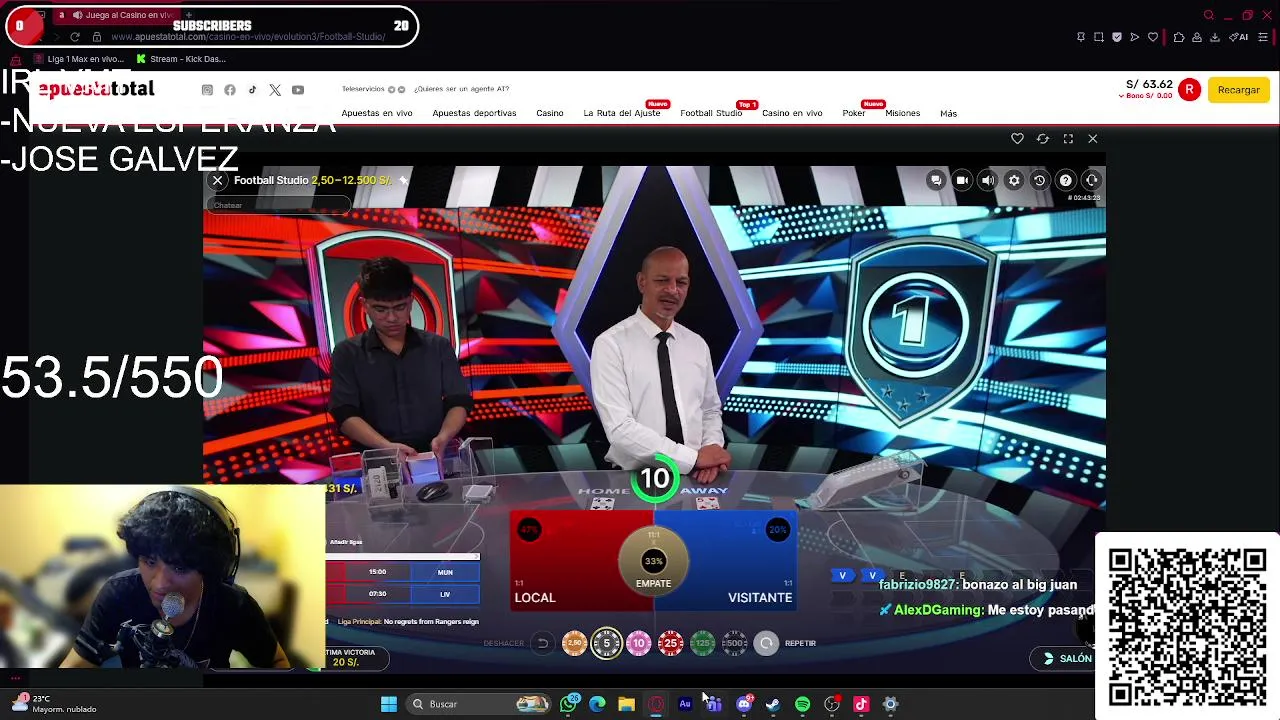Select the 5 chip
This screenshot has height=720, width=1280.
[x=606, y=643]
